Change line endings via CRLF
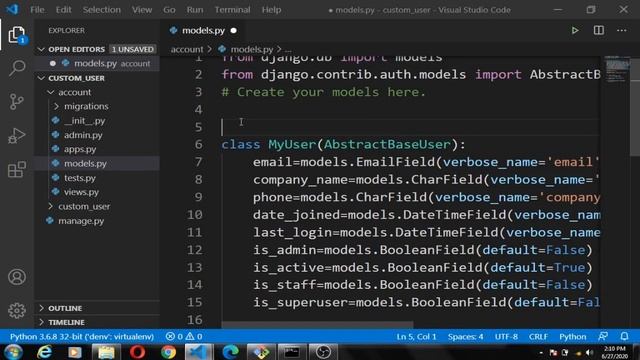Image resolution: width=640 pixels, height=360 pixels. tap(538, 336)
